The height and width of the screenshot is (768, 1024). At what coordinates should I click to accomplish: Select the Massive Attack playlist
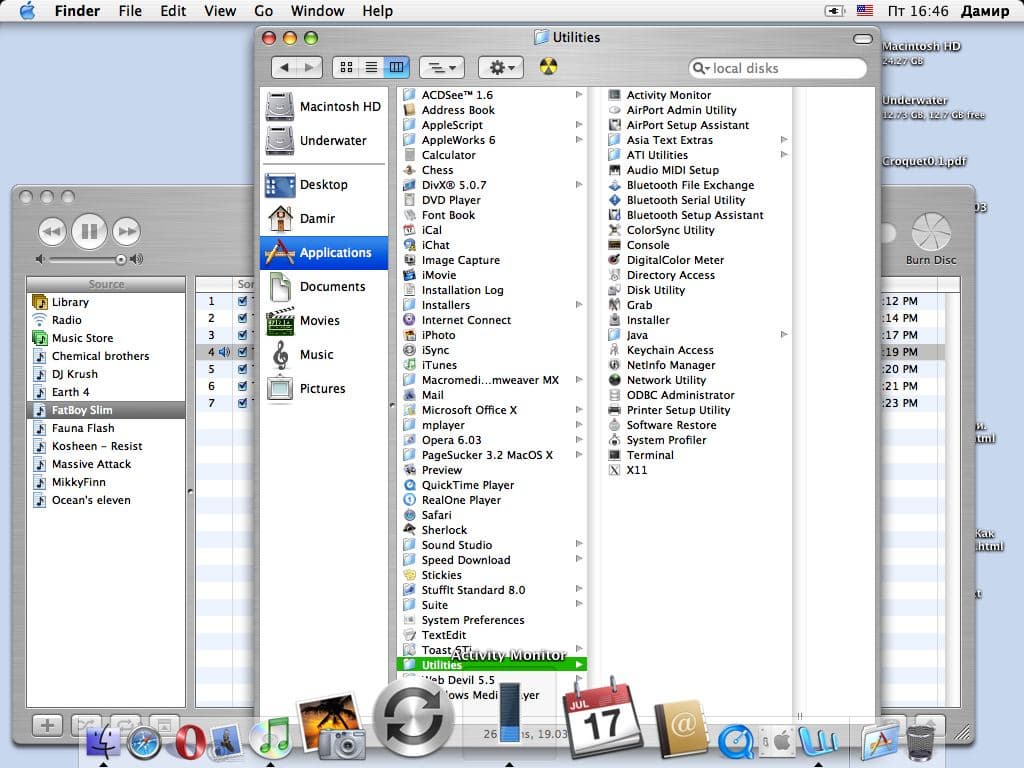click(106, 464)
